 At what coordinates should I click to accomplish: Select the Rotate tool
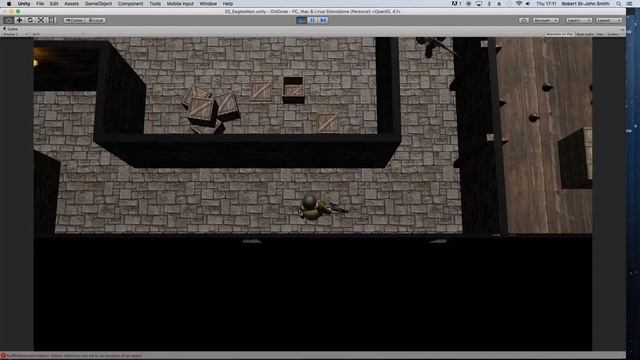tap(30, 20)
